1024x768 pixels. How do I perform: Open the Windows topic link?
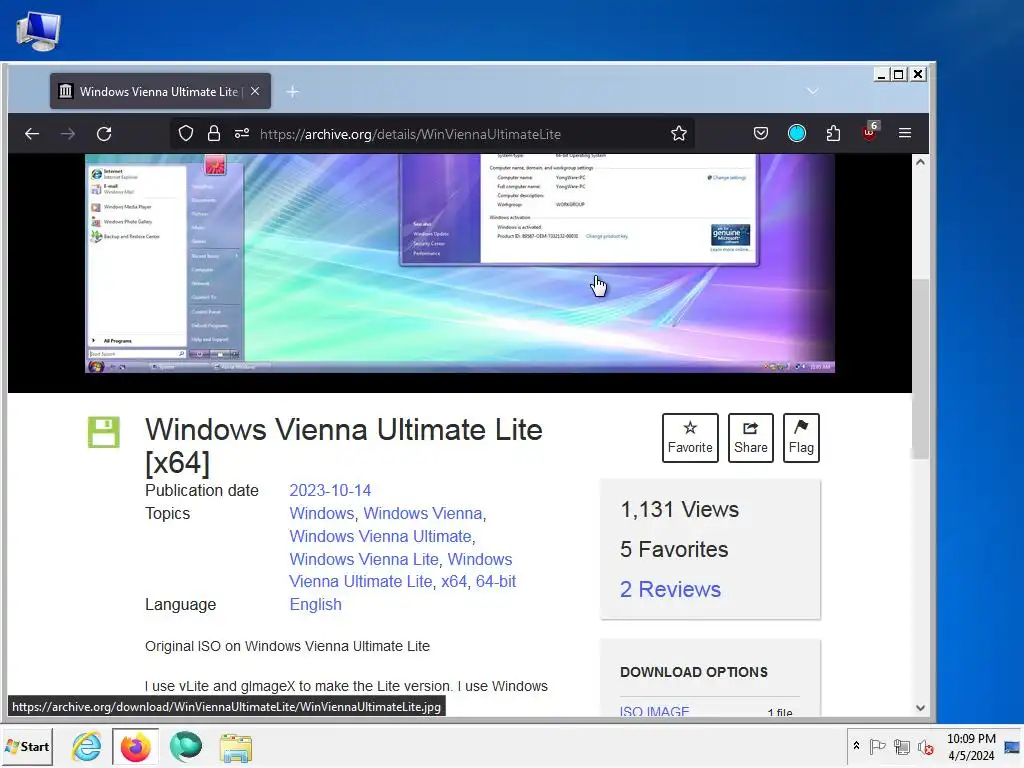pos(321,513)
